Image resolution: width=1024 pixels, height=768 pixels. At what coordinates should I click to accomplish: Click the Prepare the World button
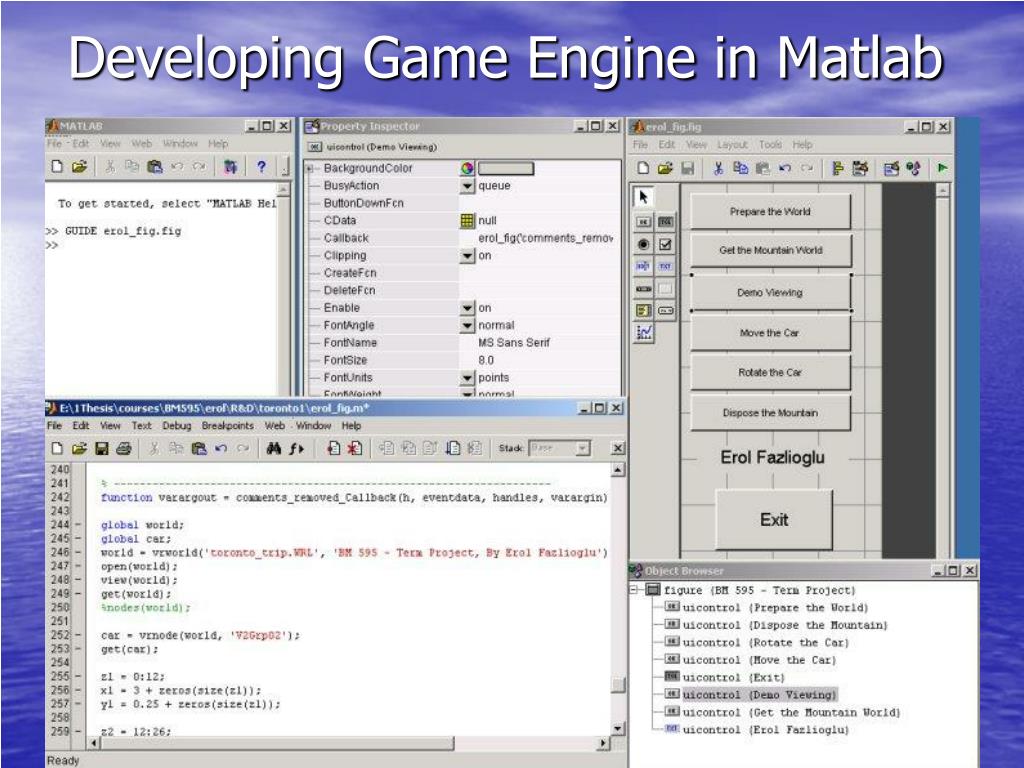(771, 212)
